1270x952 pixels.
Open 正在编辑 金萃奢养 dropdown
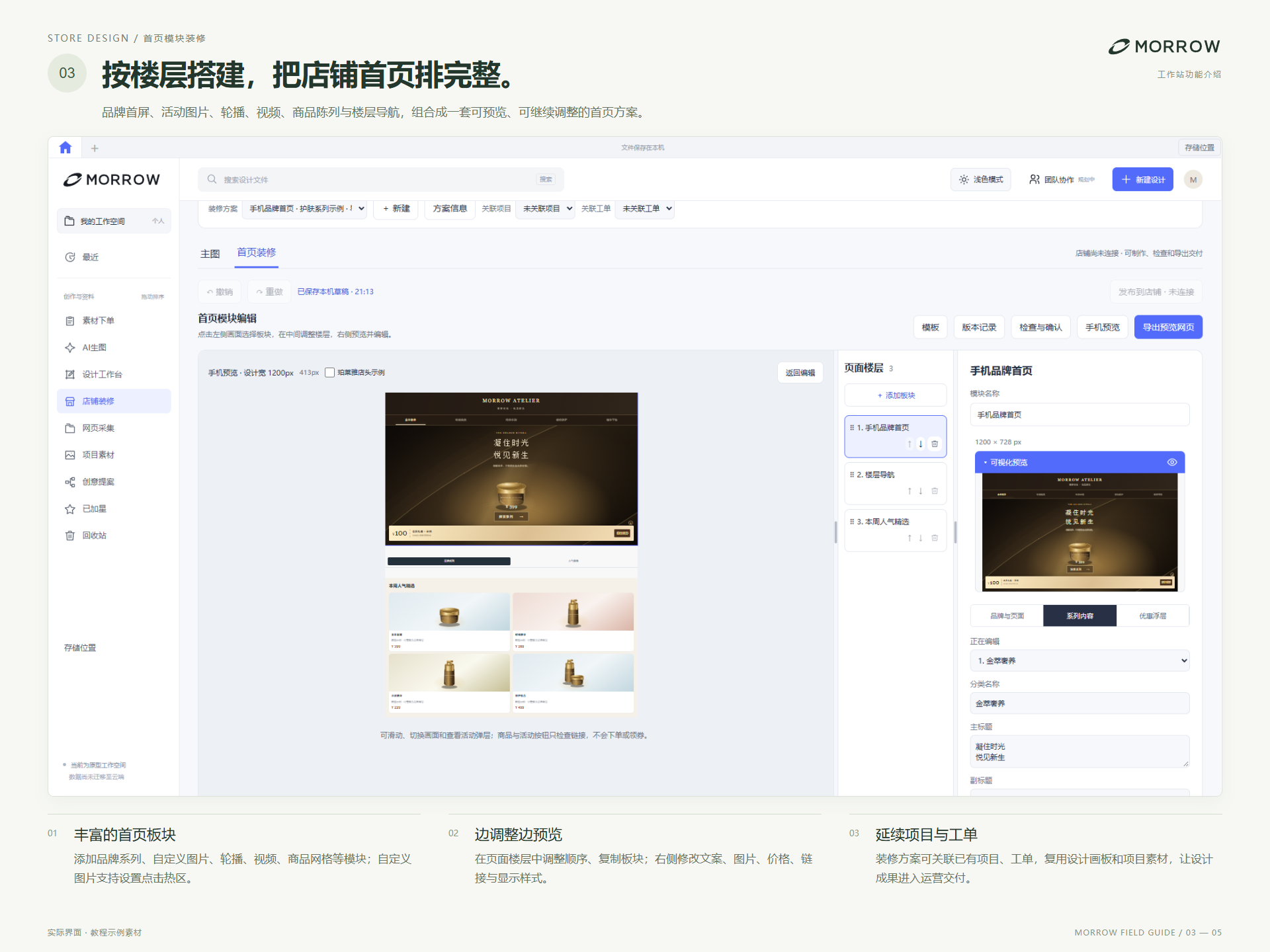1079,660
